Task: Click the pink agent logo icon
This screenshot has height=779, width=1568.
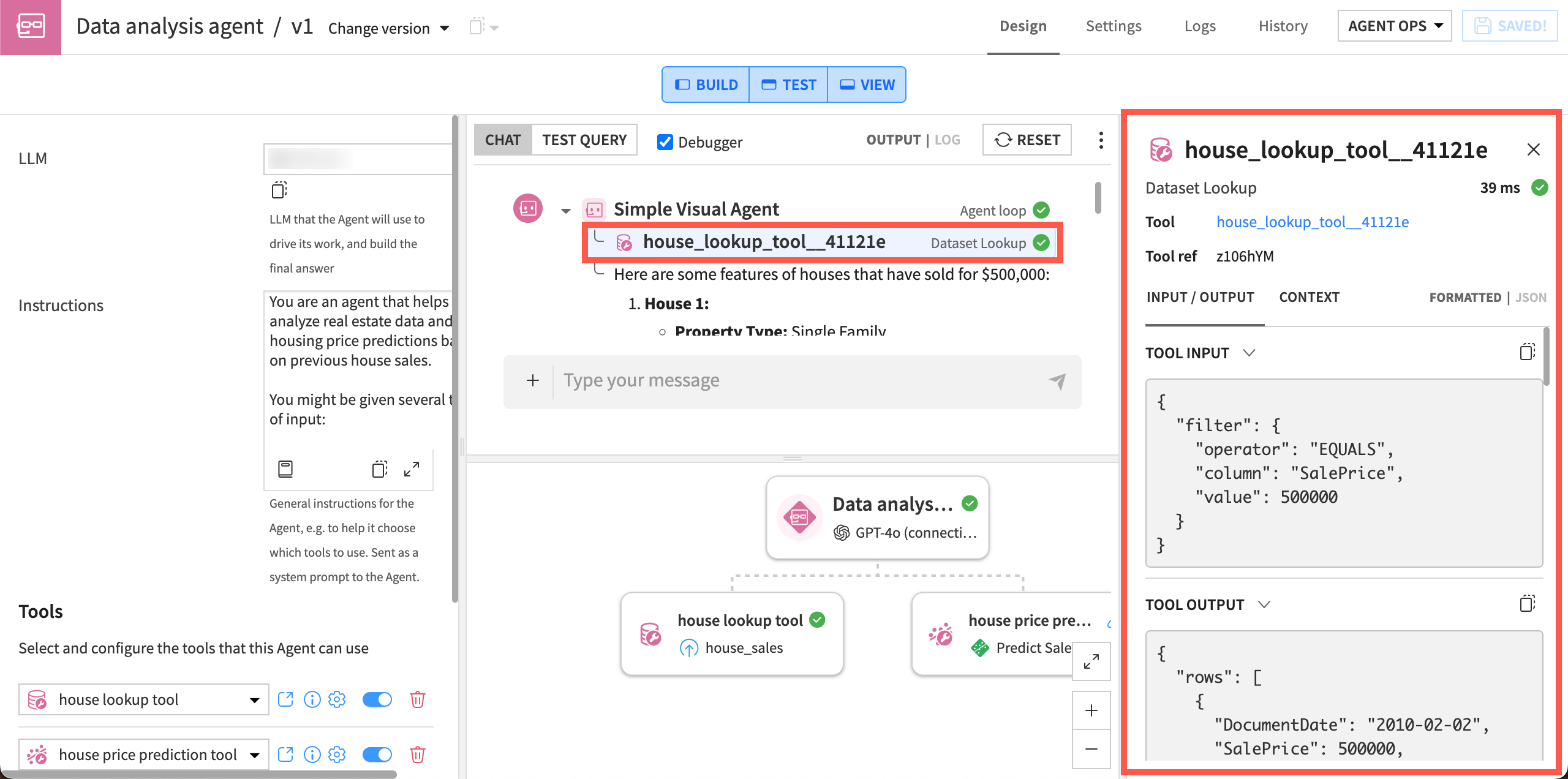Action: pos(31,27)
